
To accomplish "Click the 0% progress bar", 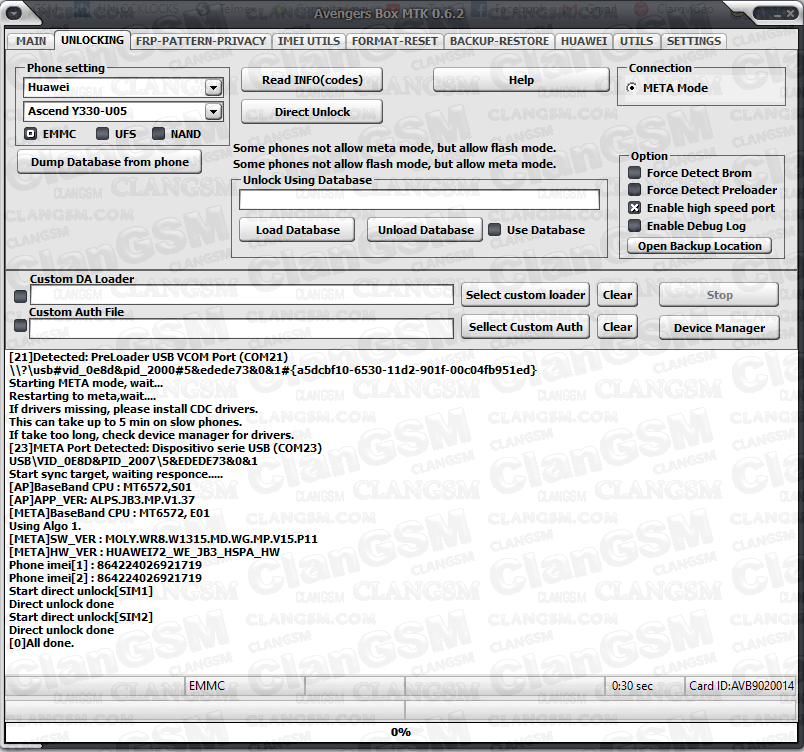I will [x=401, y=731].
